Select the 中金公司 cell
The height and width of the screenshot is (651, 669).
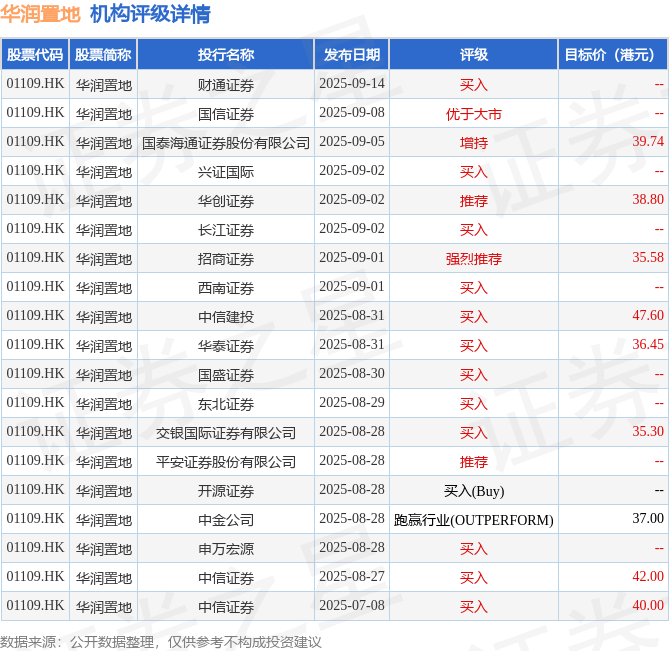226,520
